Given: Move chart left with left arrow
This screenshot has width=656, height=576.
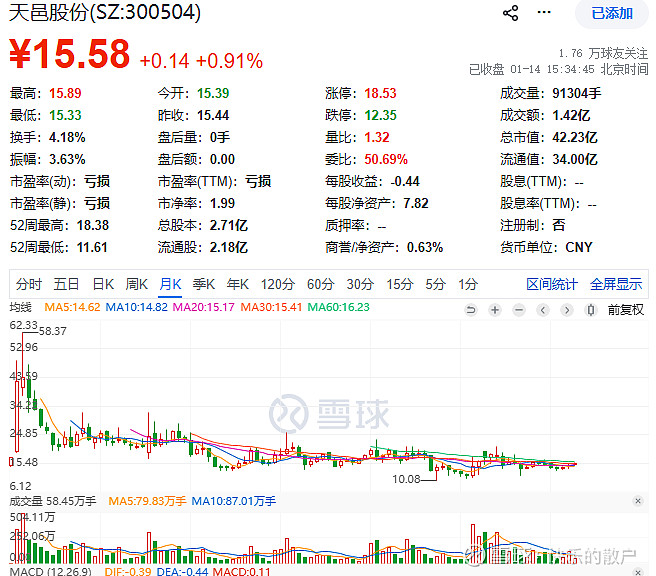Looking at the screenshot, I should tap(543, 310).
